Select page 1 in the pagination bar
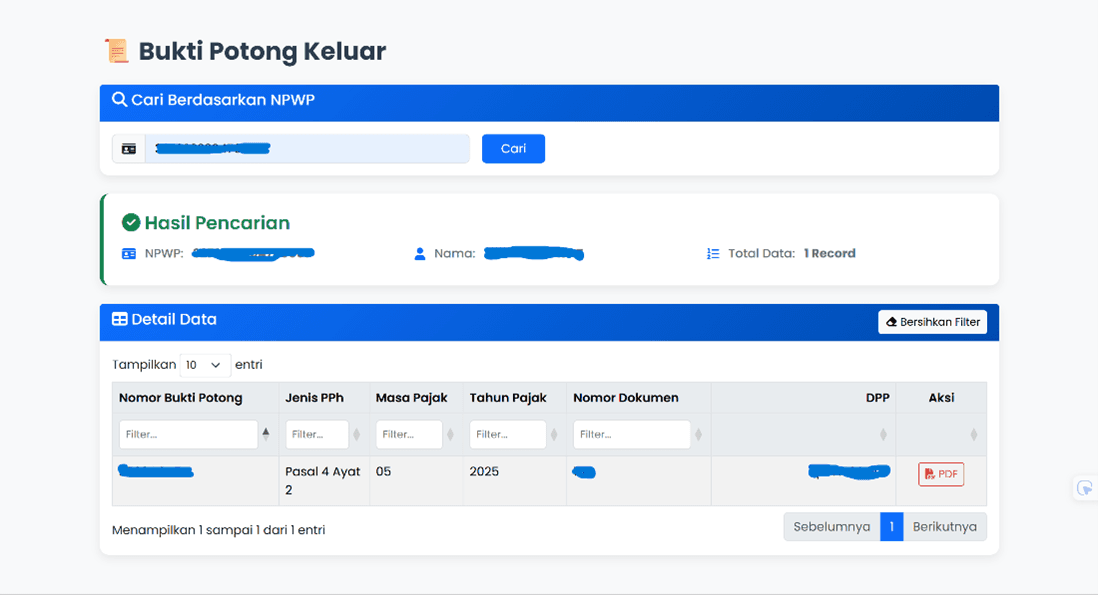Image resolution: width=1098 pixels, height=595 pixels. coord(892,526)
